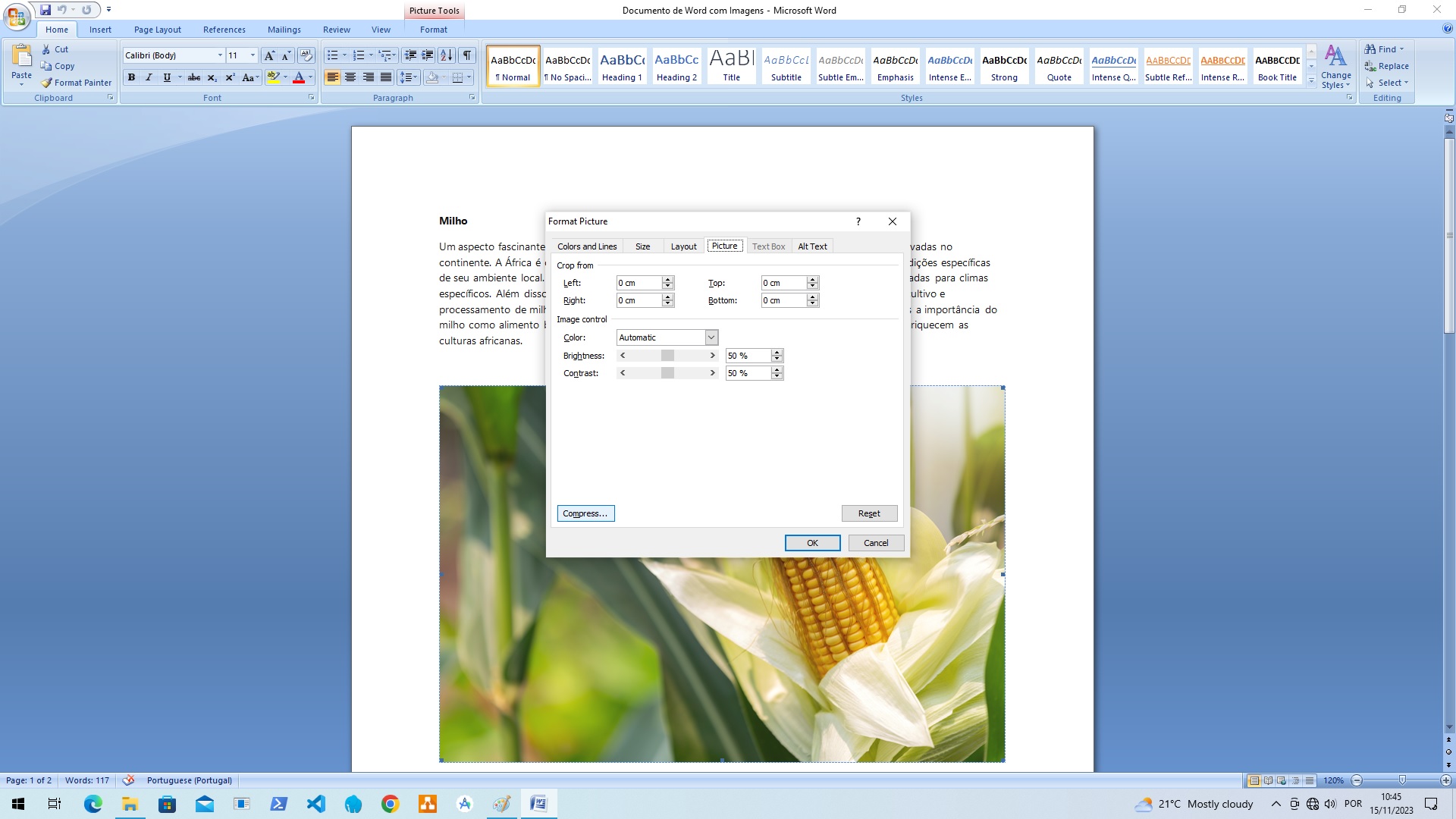
Task: Increase the Crop from Top value
Action: pyautogui.click(x=813, y=280)
